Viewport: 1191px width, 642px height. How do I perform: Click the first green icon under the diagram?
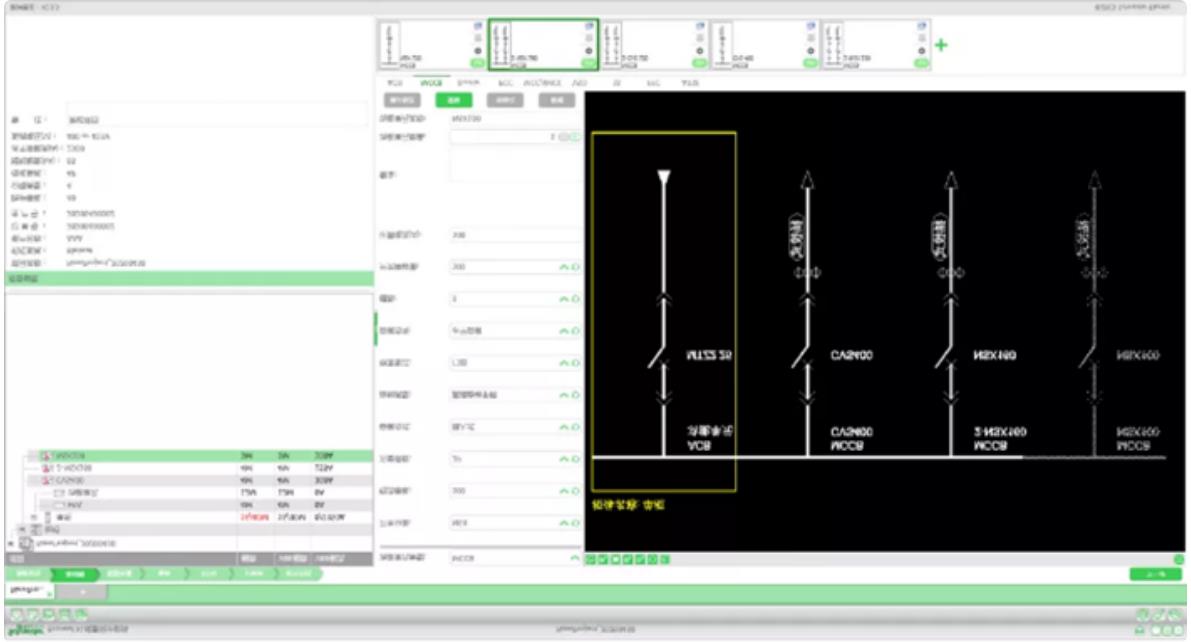pos(591,558)
